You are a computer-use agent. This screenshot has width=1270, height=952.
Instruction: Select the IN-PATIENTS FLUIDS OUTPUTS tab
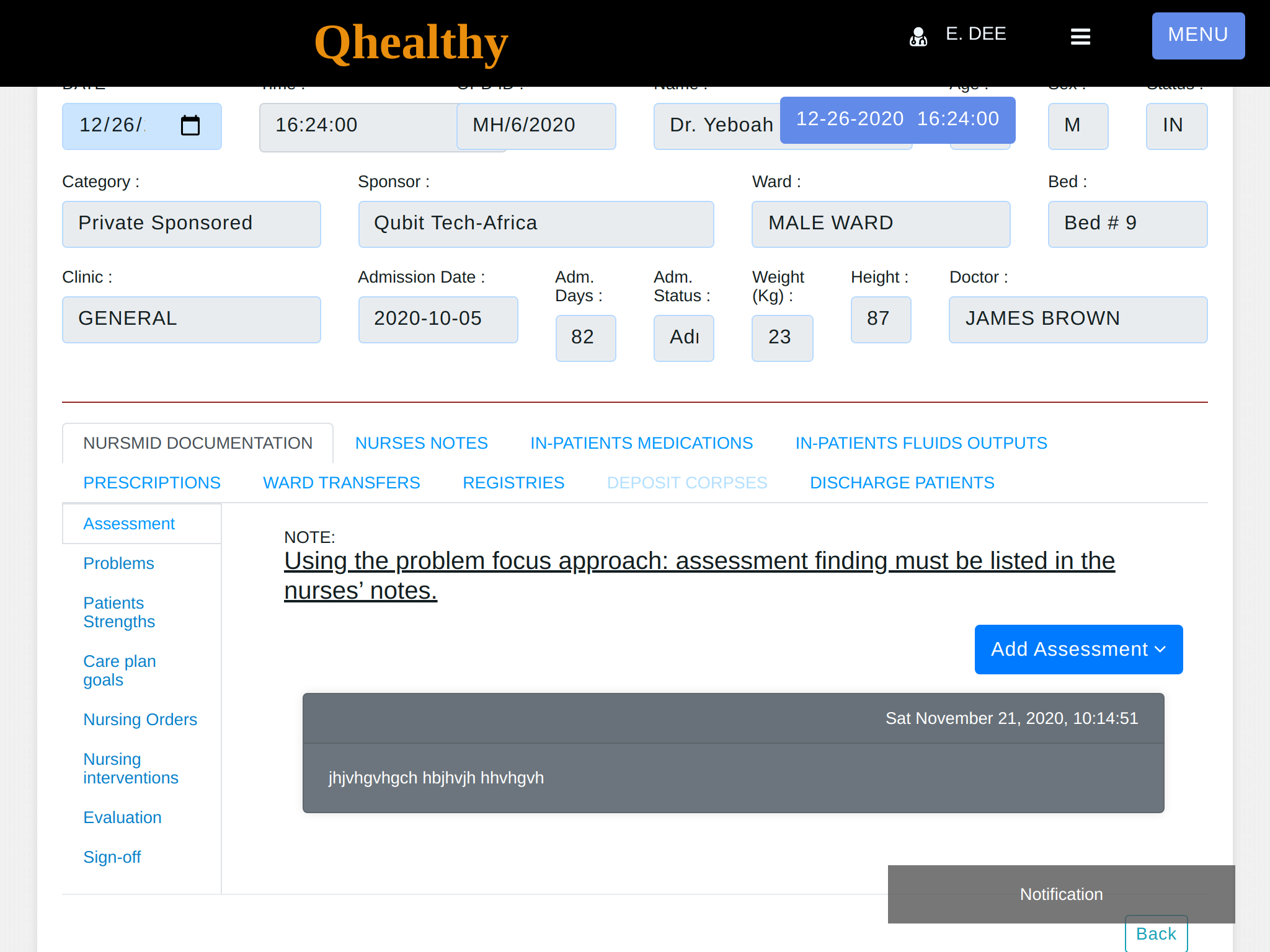click(x=921, y=443)
